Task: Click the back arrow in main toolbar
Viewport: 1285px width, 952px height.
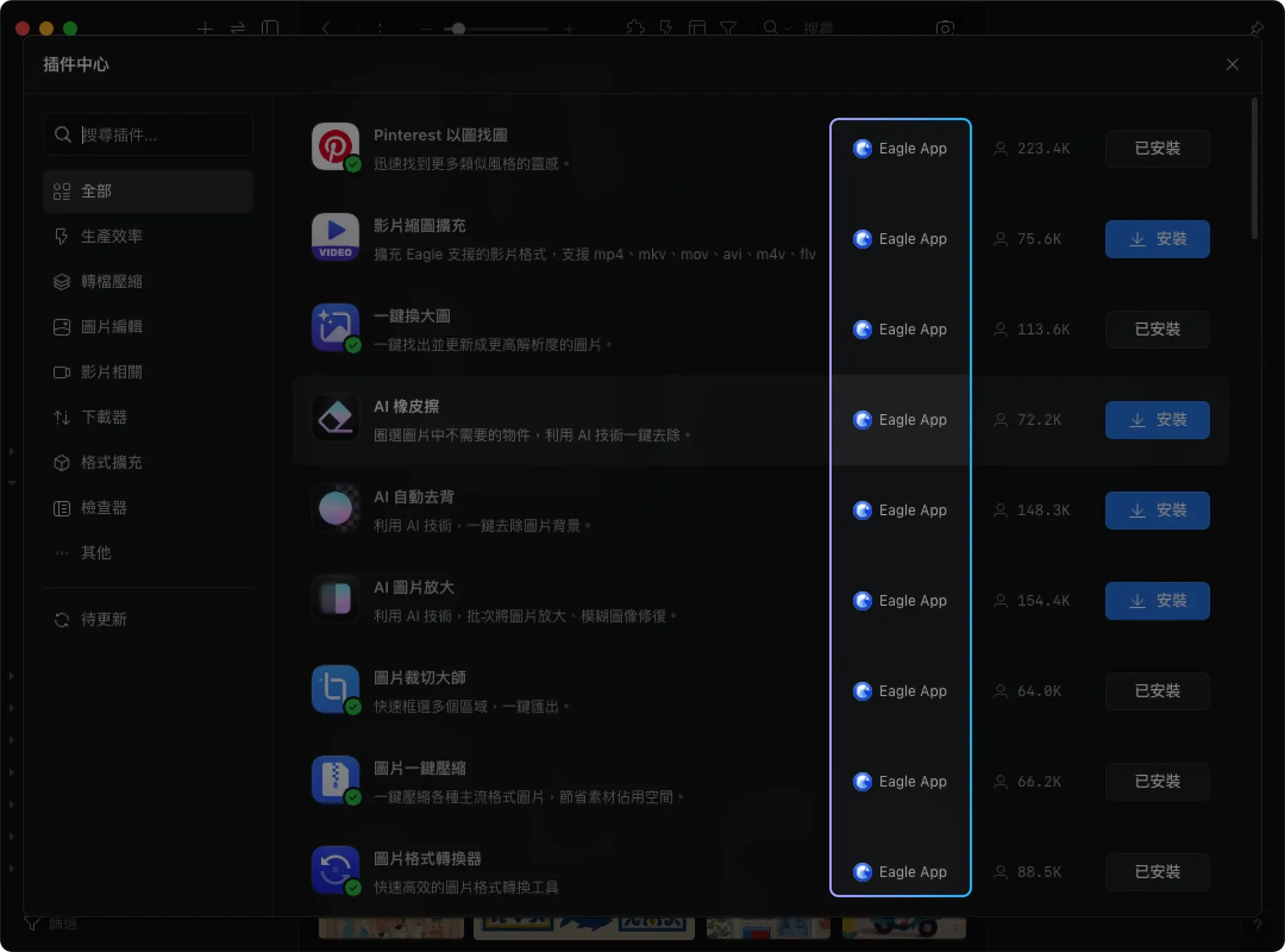Action: (325, 28)
